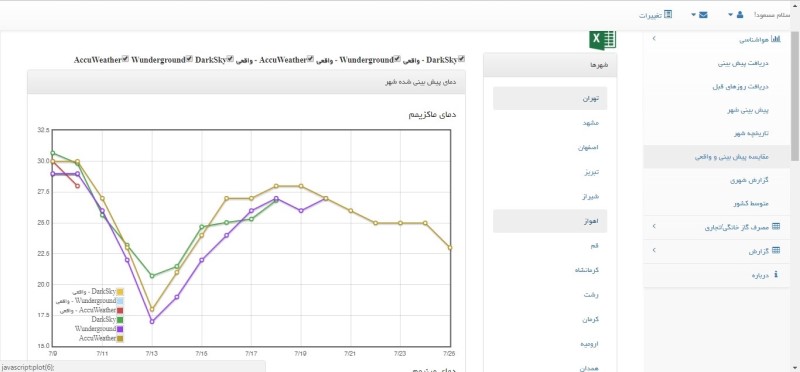Click the تغییرات changes icon
The image size is (800, 372).
(x=667, y=14)
